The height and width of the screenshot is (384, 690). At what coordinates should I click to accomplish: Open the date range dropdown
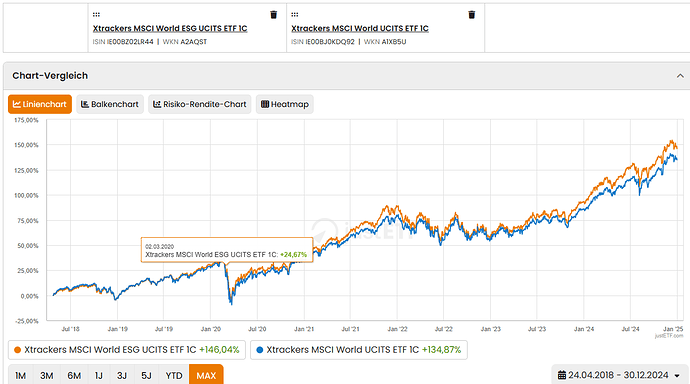[620, 375]
